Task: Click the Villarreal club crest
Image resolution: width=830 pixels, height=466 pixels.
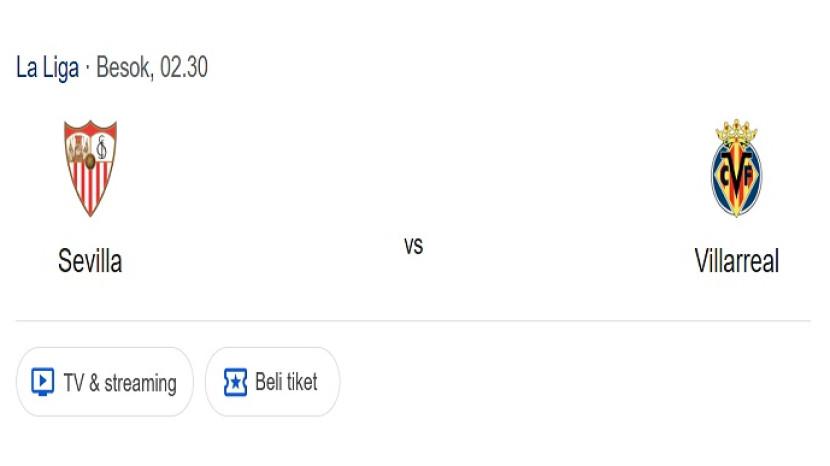Action: click(736, 168)
